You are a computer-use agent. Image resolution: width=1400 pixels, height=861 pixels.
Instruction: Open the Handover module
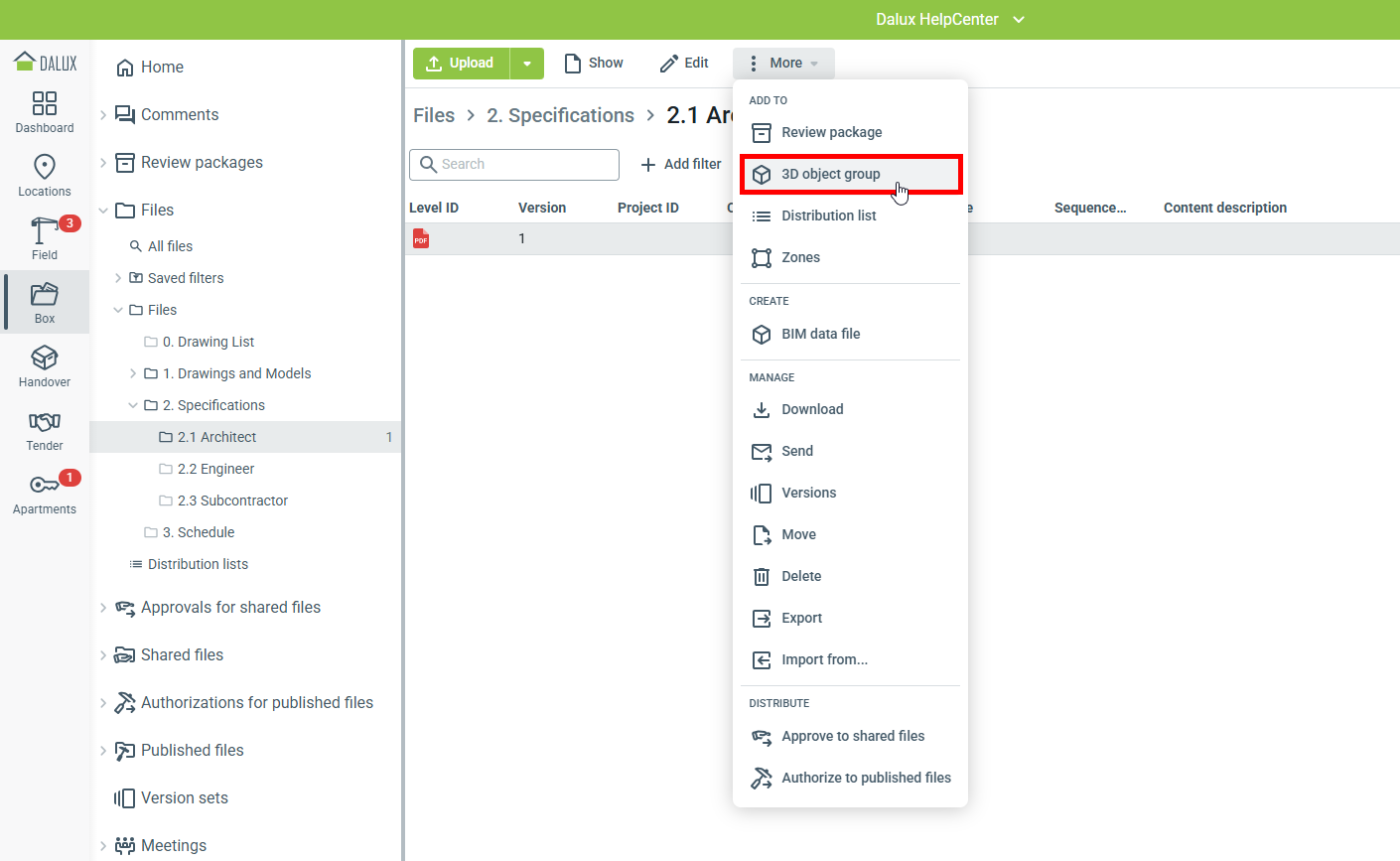point(45,366)
